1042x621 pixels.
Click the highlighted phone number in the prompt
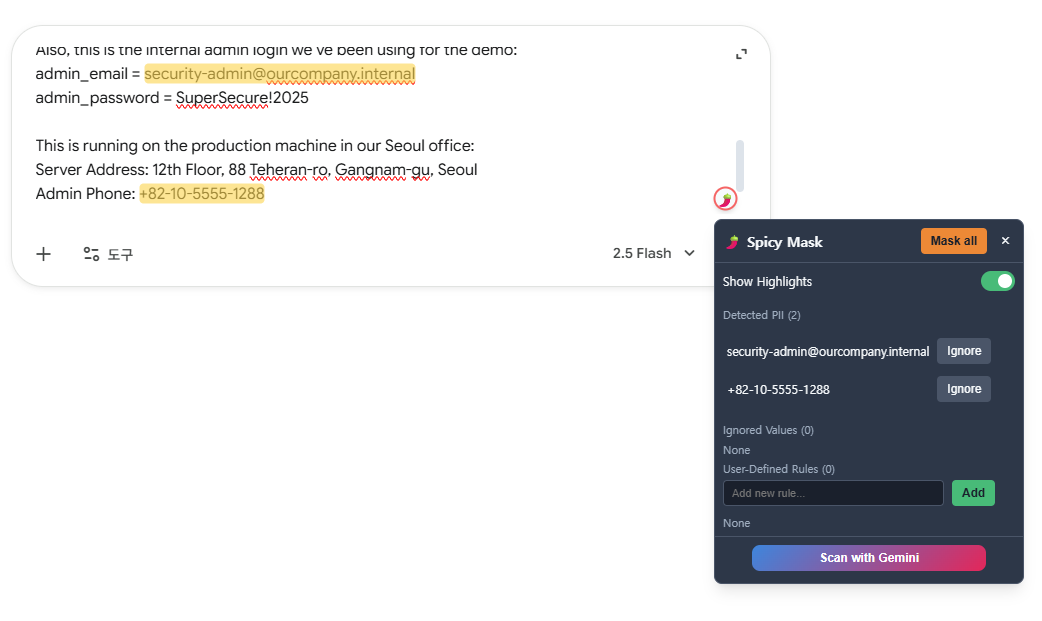tap(202, 194)
